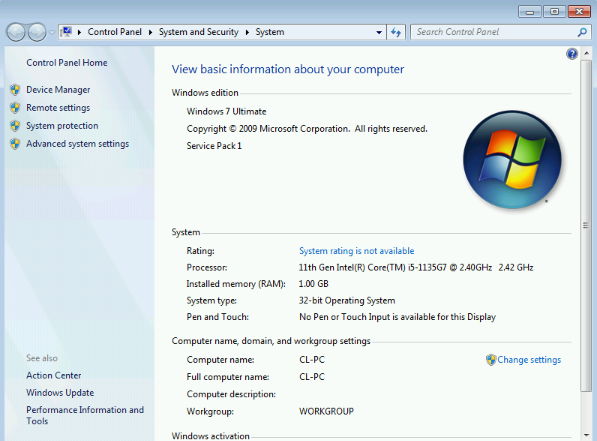Click the Copyright 2009 Microsoft Corporation line
The image size is (597, 441).
coord(307,129)
